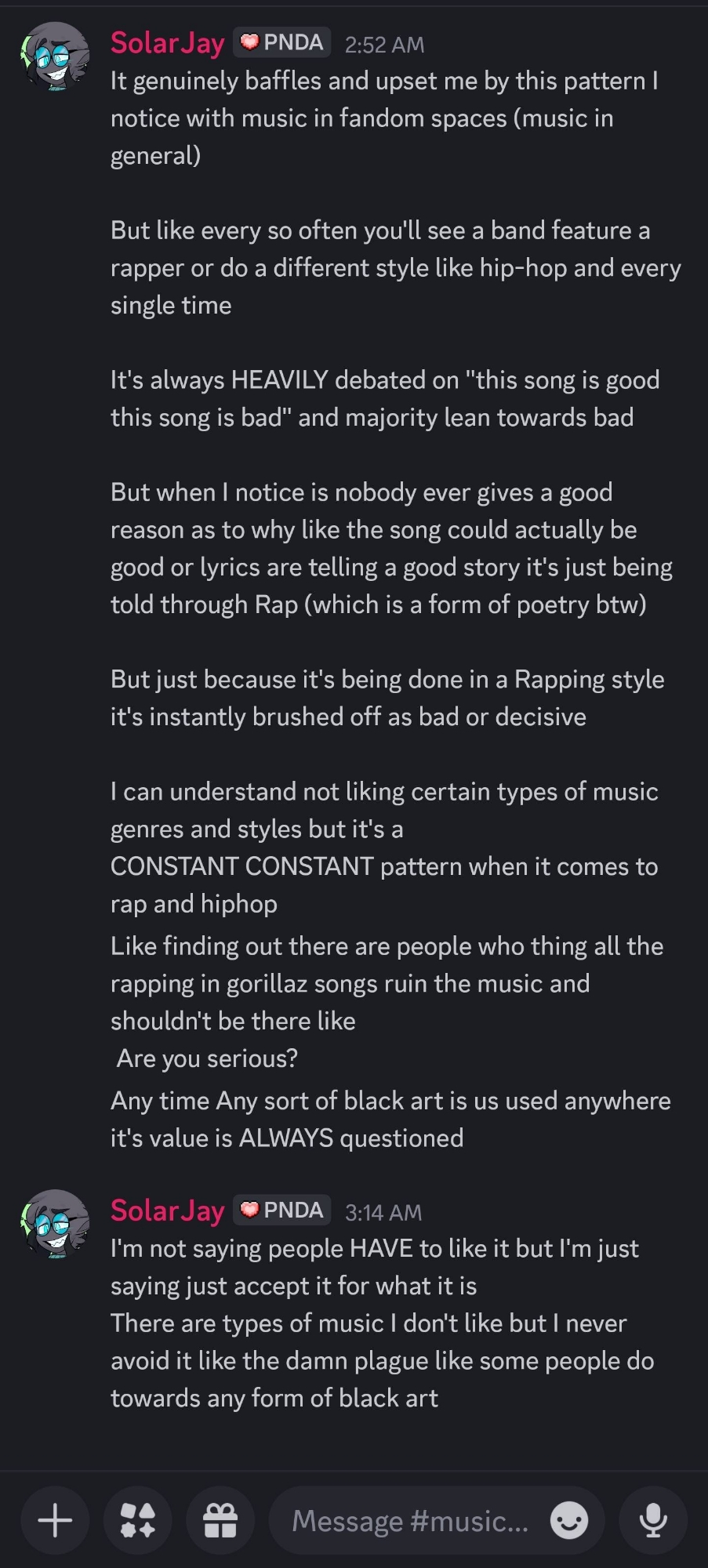Tap heart icon in the 3:14 AM PNDA tag
This screenshot has height=1568, width=708.
pyautogui.click(x=250, y=1210)
